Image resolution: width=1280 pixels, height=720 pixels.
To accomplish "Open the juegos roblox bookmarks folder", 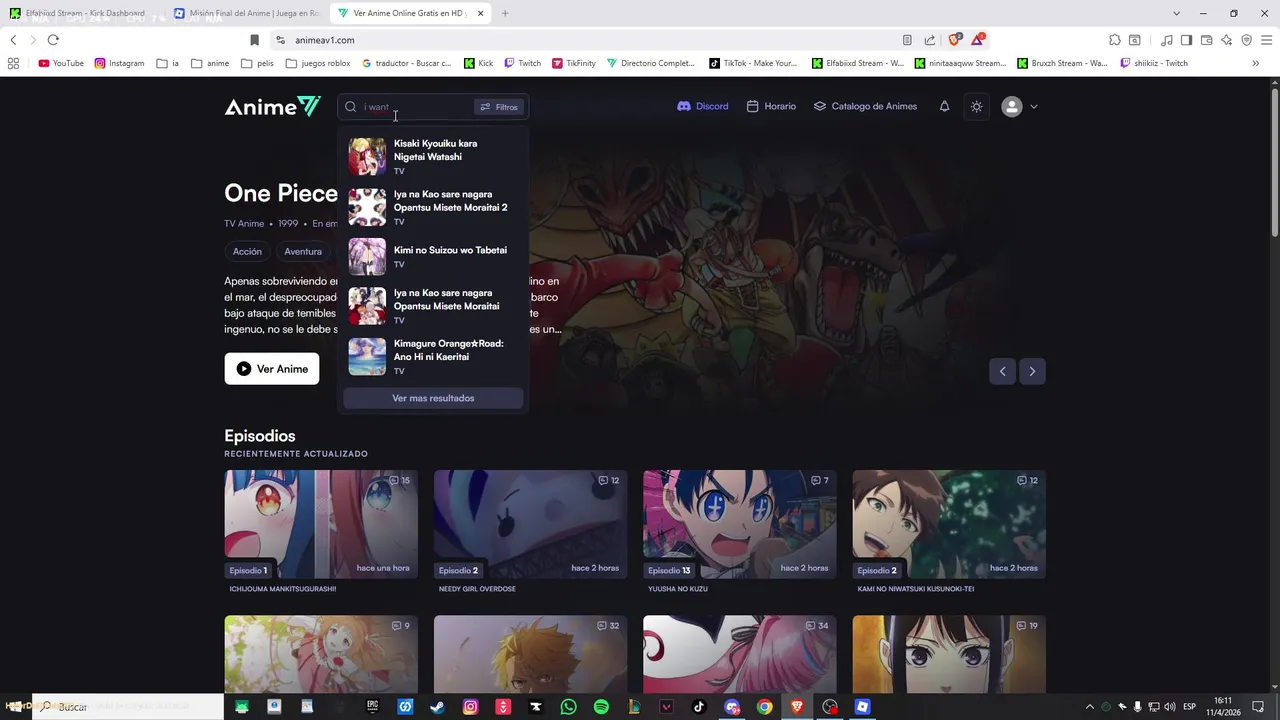I will (318, 63).
